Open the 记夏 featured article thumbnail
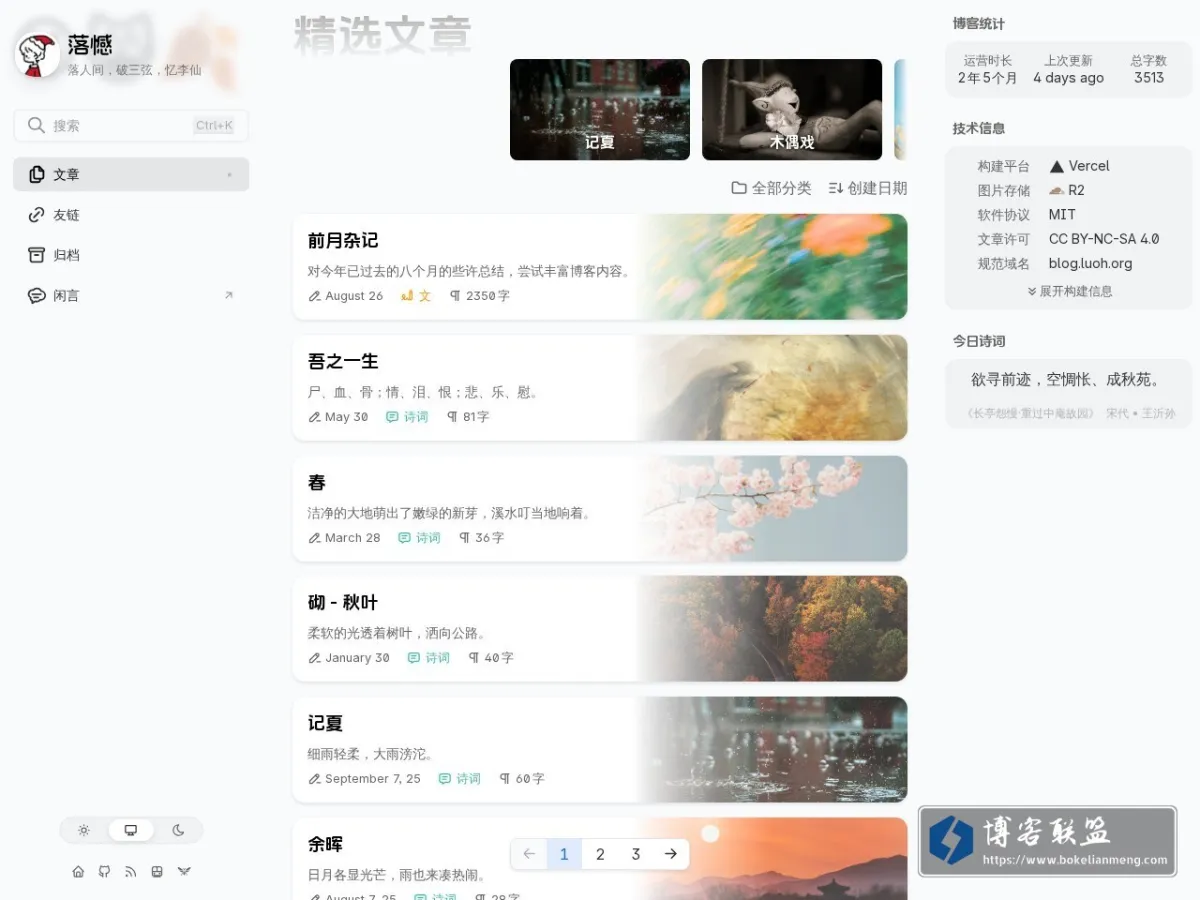The height and width of the screenshot is (900, 1200). pyautogui.click(x=600, y=110)
